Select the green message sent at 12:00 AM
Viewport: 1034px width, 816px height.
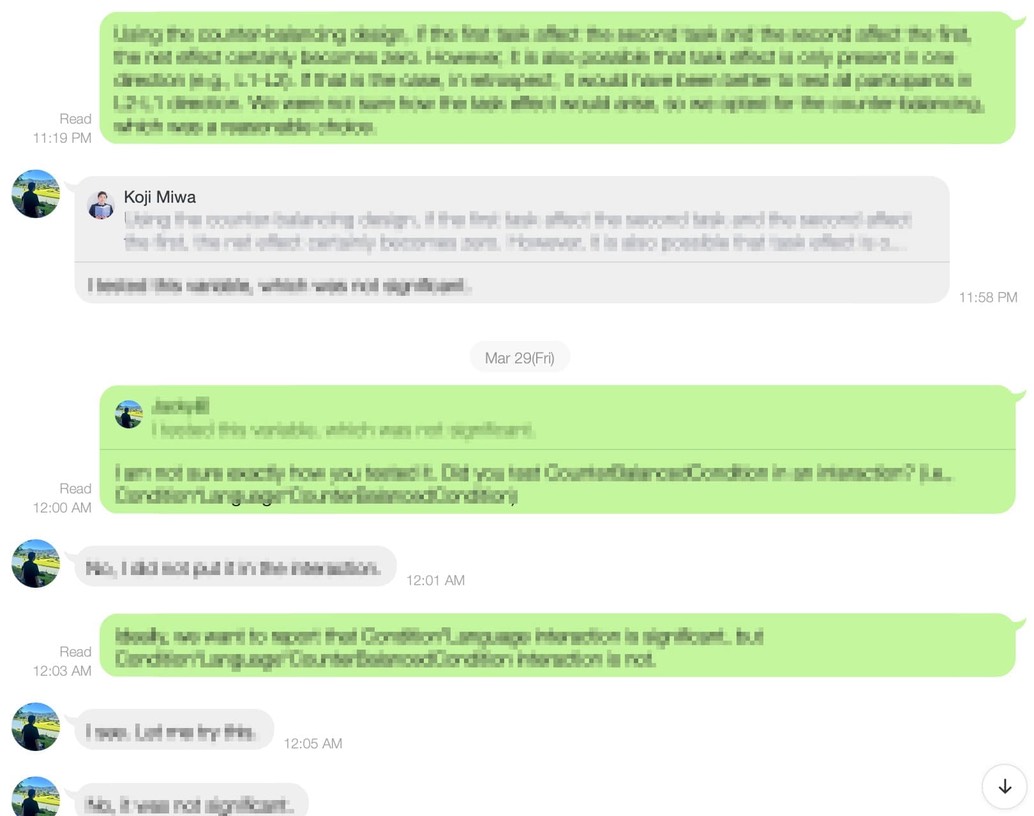[557, 449]
